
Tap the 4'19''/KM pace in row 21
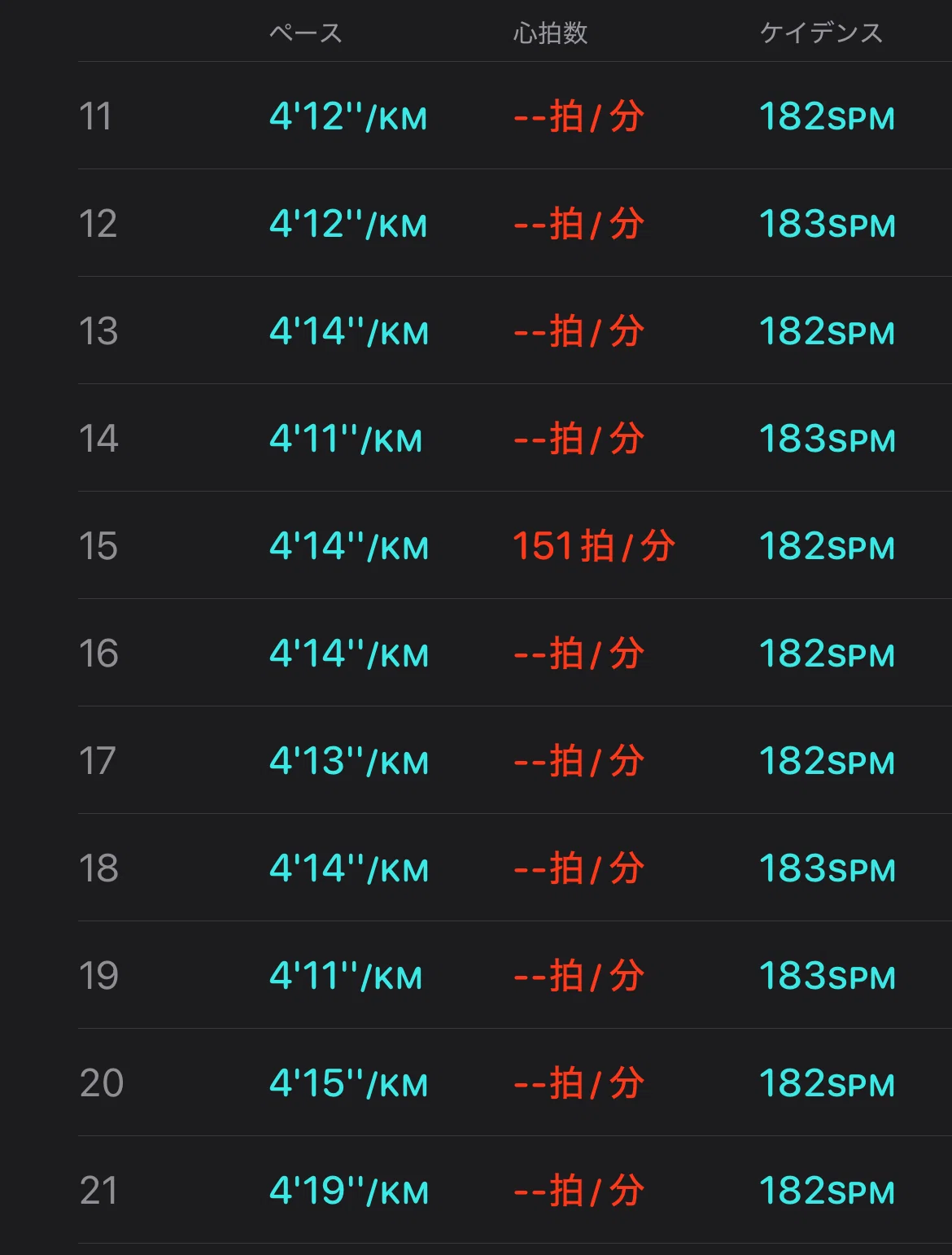349,1191
